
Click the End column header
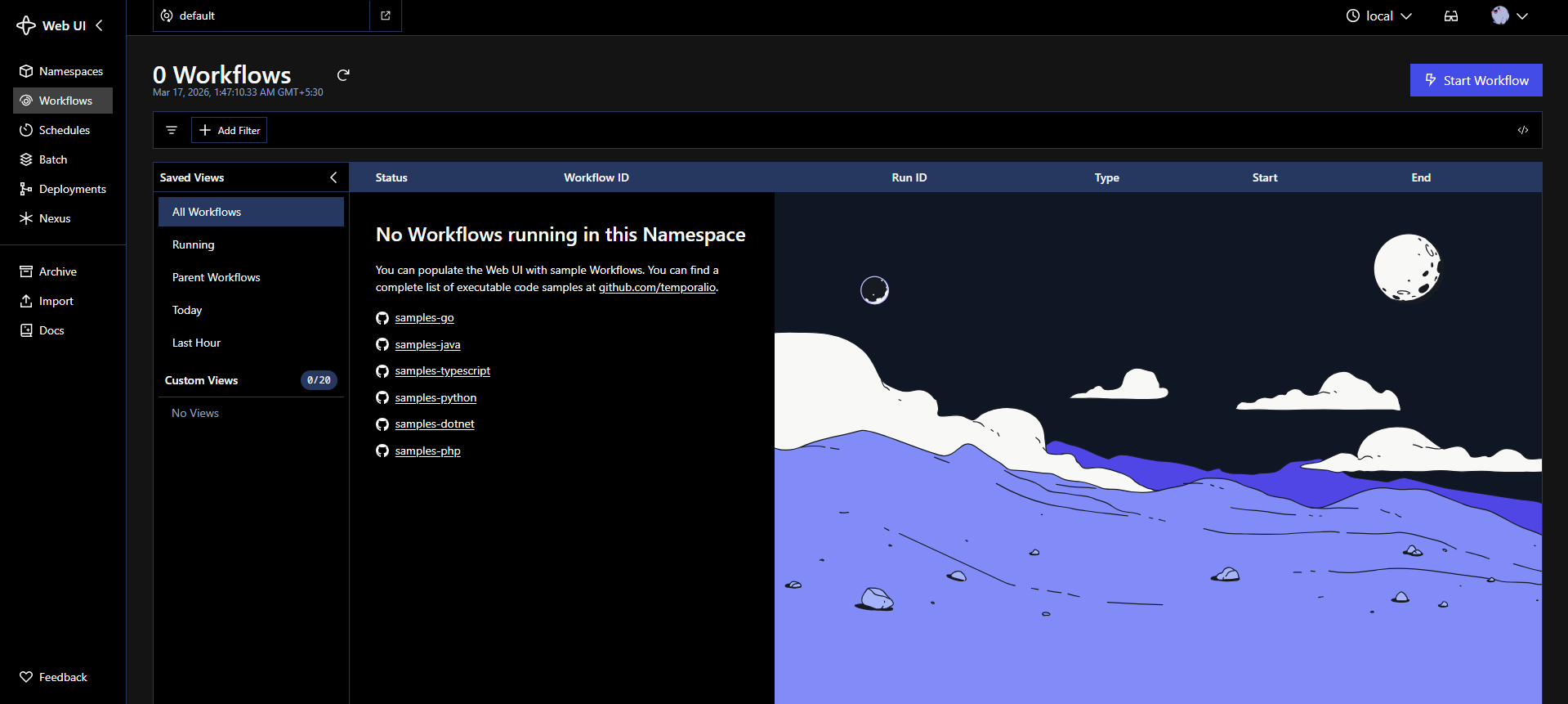1421,177
